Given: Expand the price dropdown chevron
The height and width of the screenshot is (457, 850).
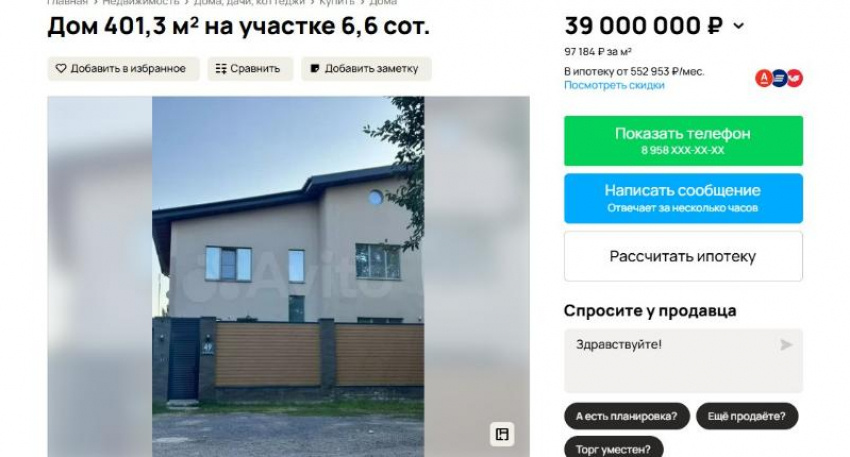Looking at the screenshot, I should 738,25.
